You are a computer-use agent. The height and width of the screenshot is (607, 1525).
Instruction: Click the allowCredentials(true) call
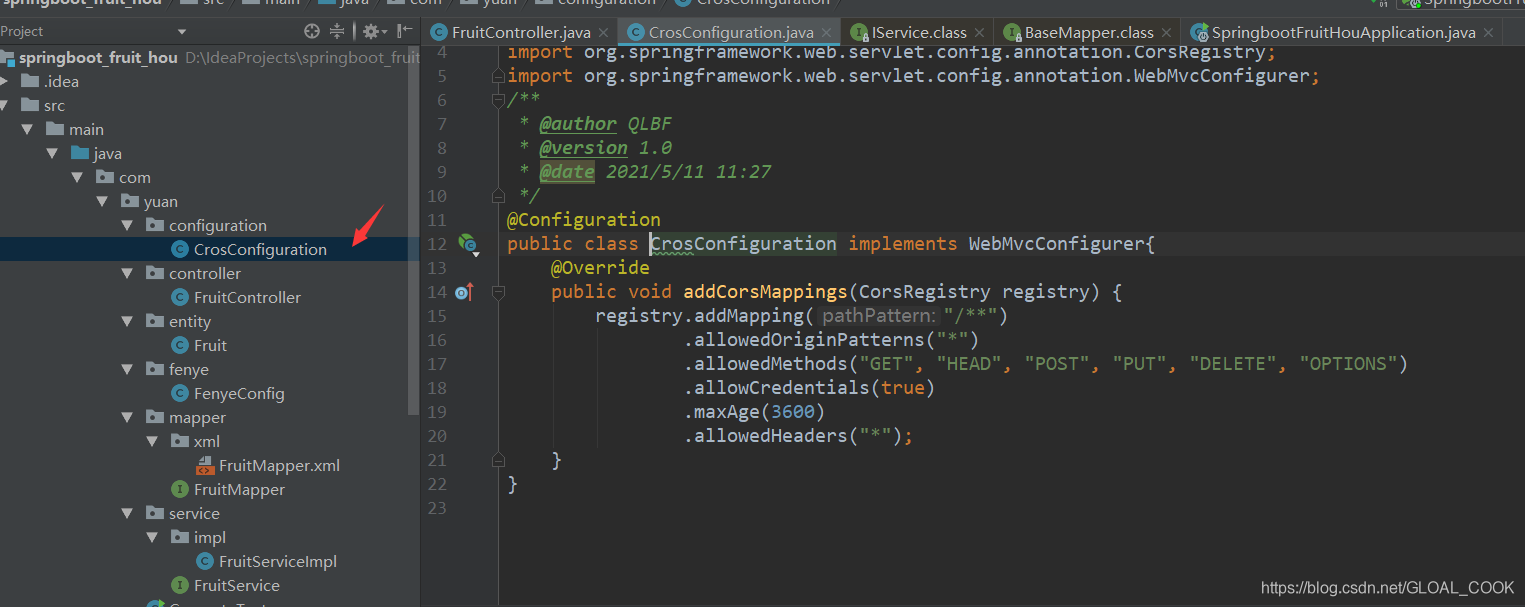pyautogui.click(x=809, y=388)
